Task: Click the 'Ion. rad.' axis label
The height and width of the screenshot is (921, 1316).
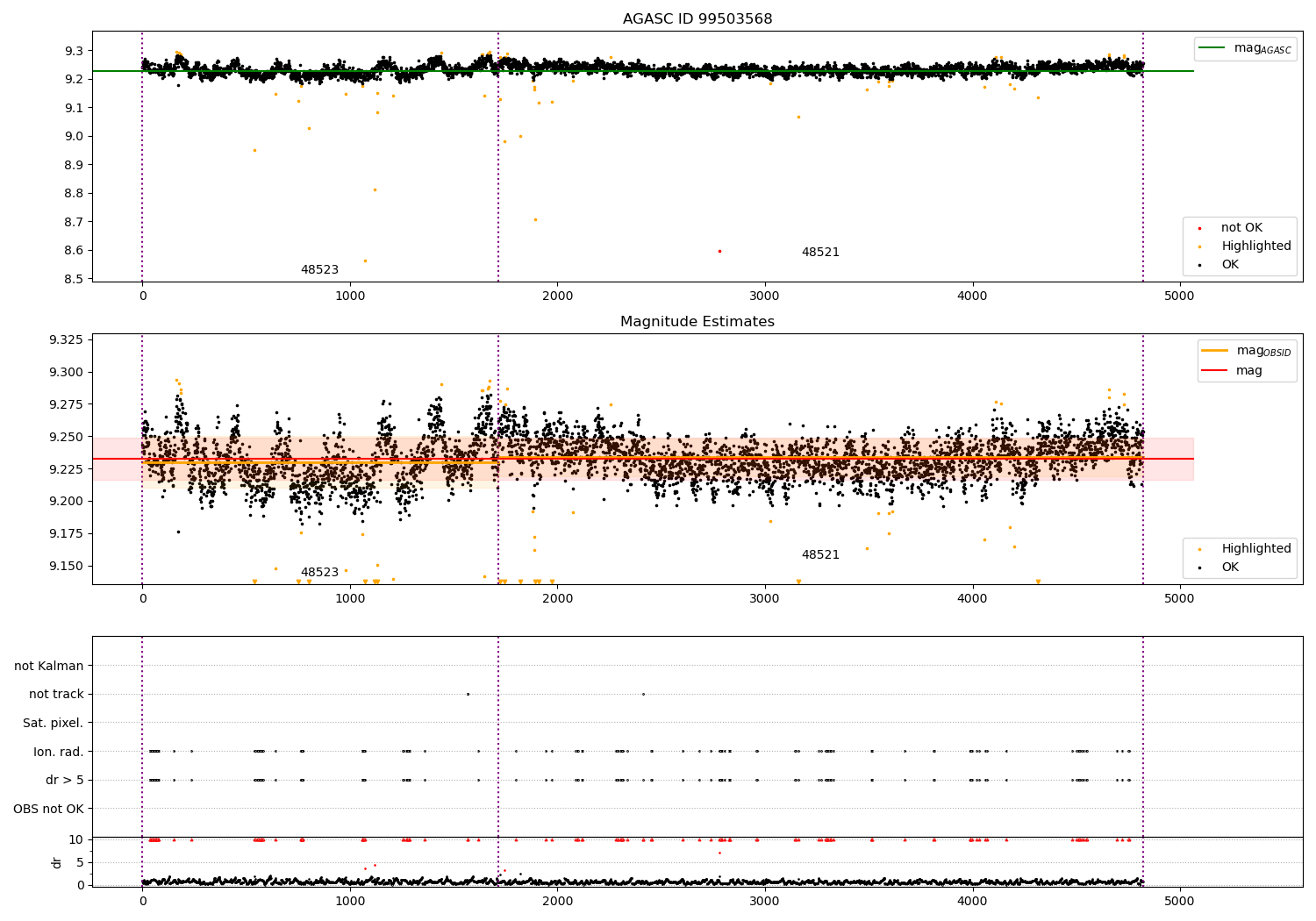Action: (x=59, y=753)
